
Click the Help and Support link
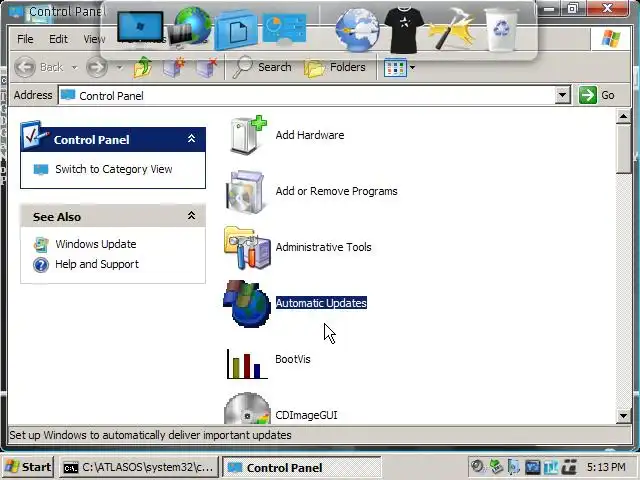click(x=97, y=264)
